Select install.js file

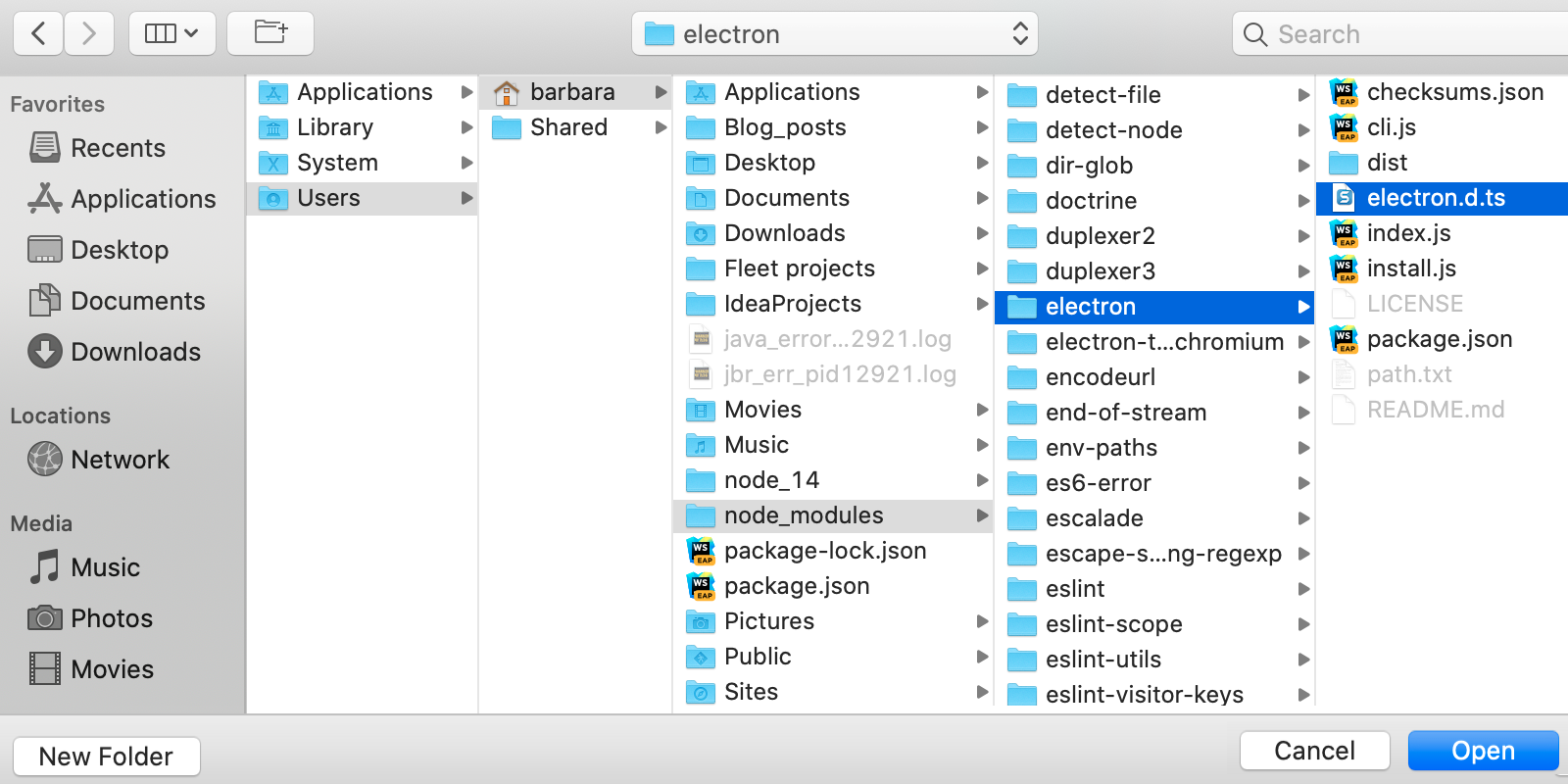1442,269
